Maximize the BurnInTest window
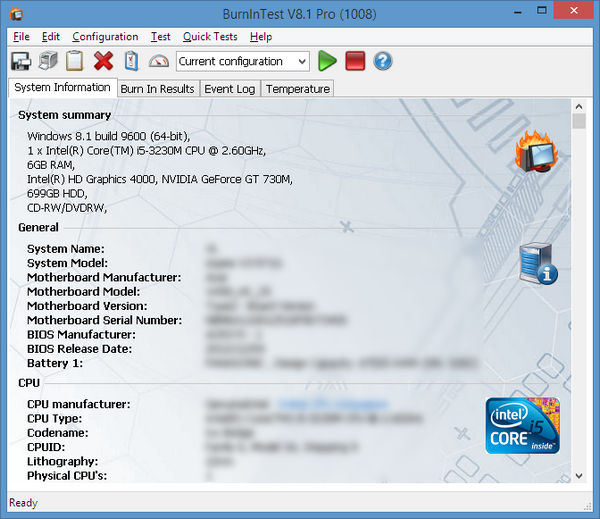Viewport: 600px width, 519px height. pos(541,11)
